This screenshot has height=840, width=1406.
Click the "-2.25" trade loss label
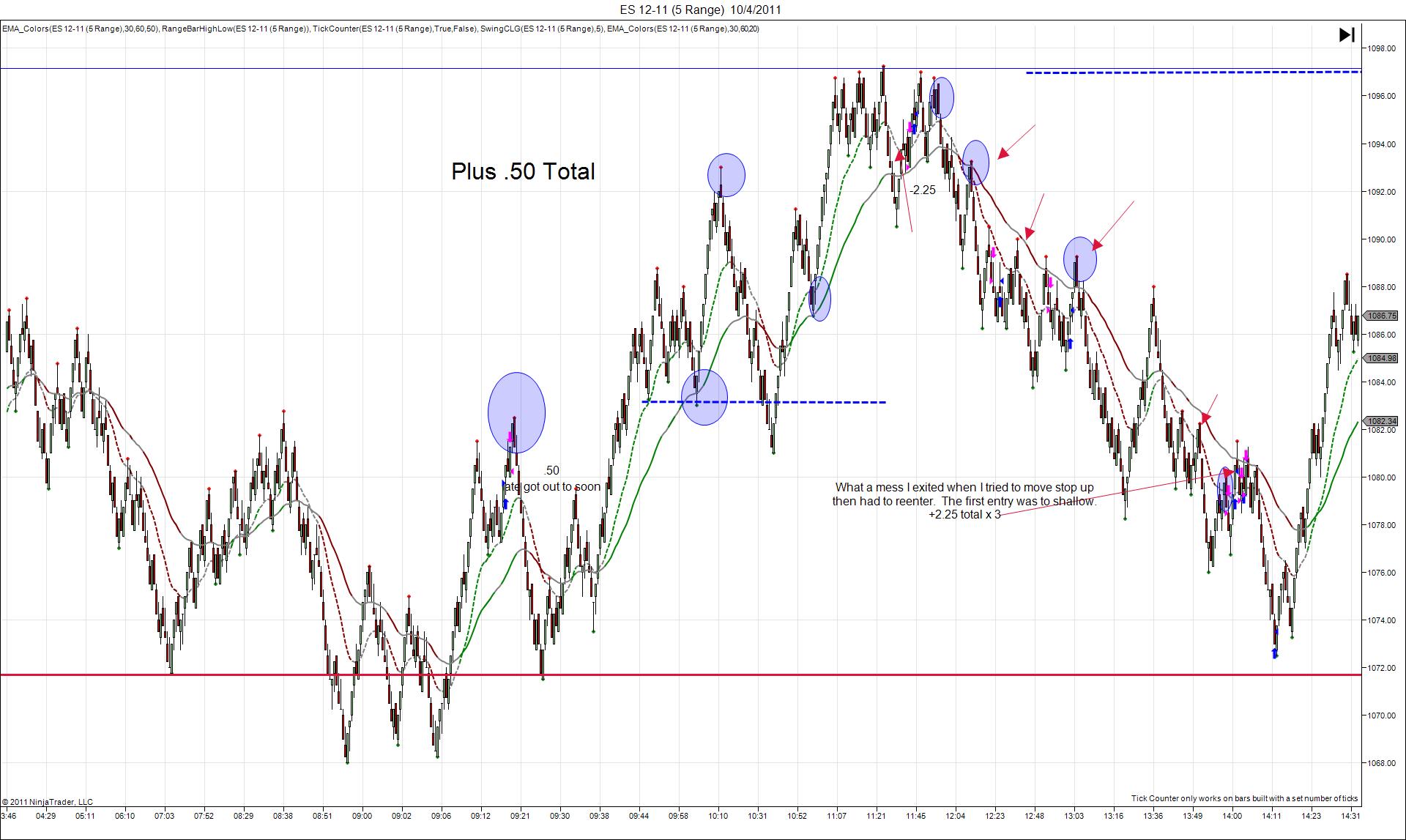pos(923,190)
